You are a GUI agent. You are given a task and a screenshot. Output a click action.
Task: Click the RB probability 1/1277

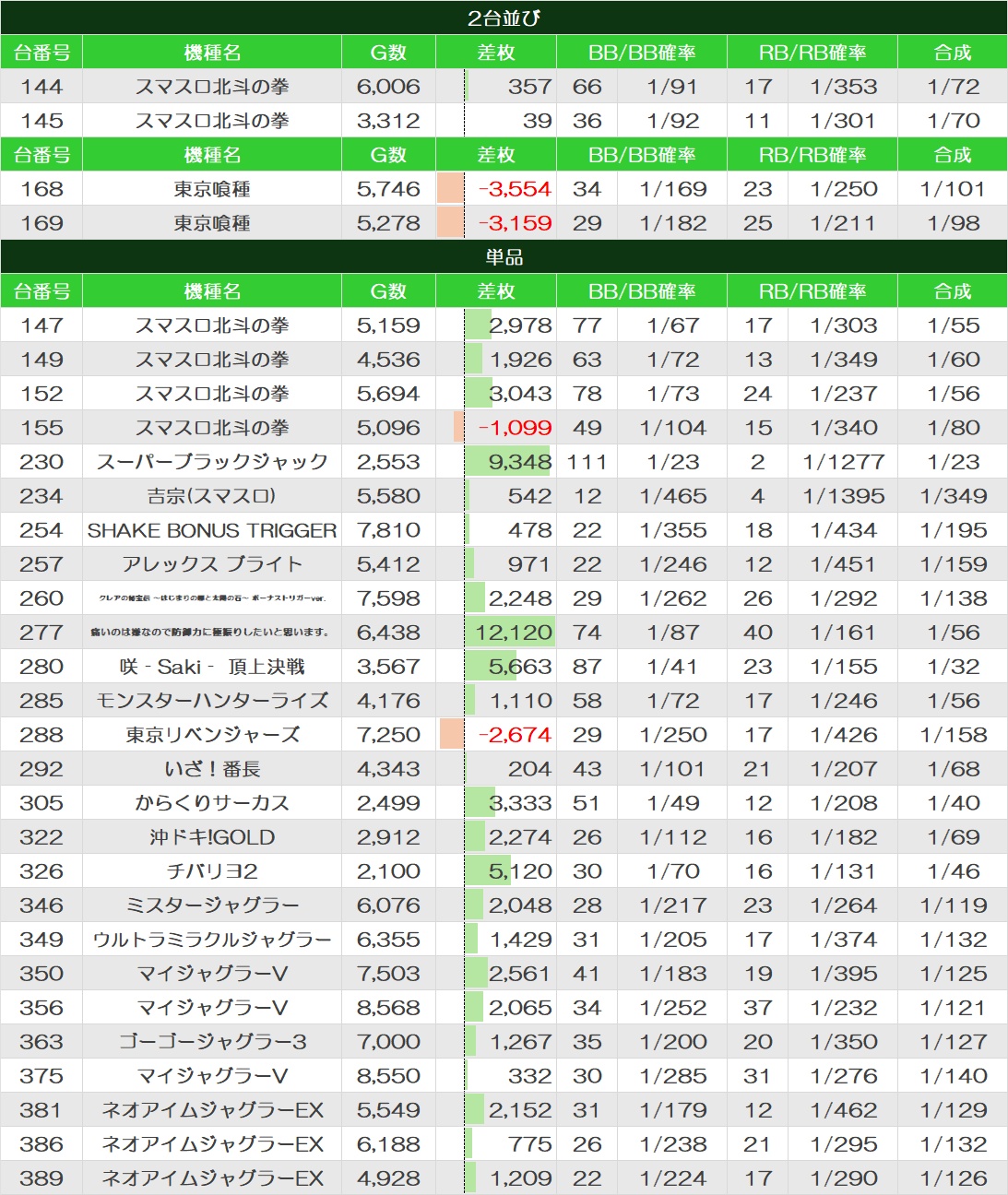pos(843,462)
